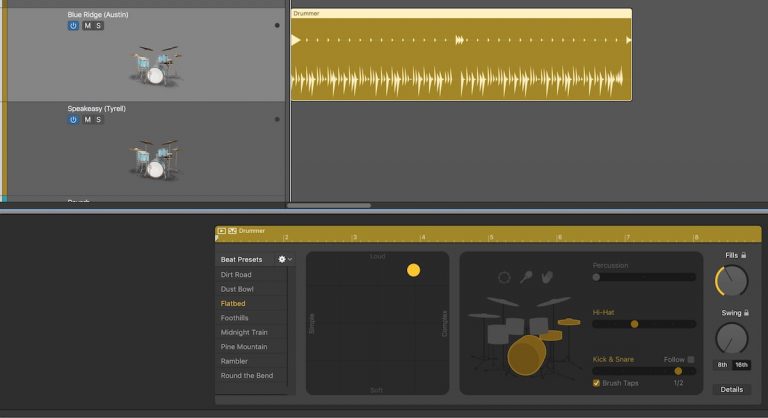Pick the Round the Bend preset
This screenshot has width=768, height=418.
(x=247, y=375)
